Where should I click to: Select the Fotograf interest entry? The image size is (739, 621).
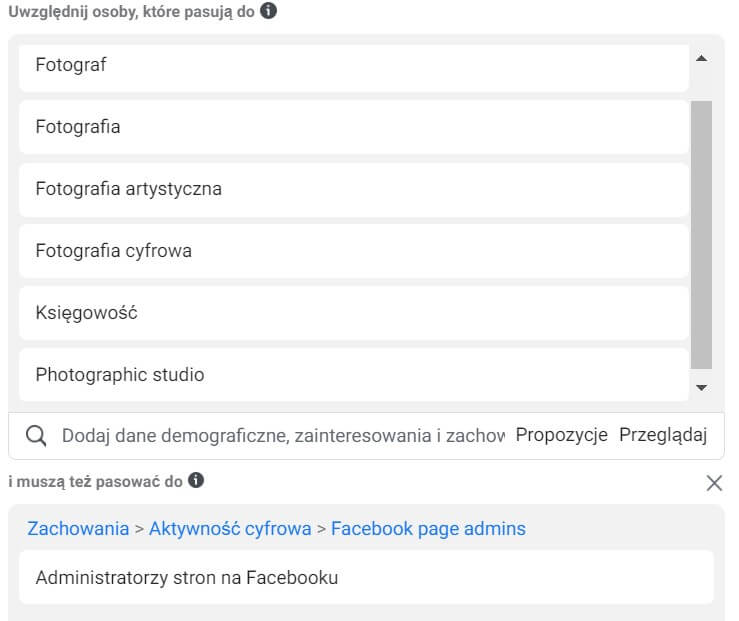(354, 67)
